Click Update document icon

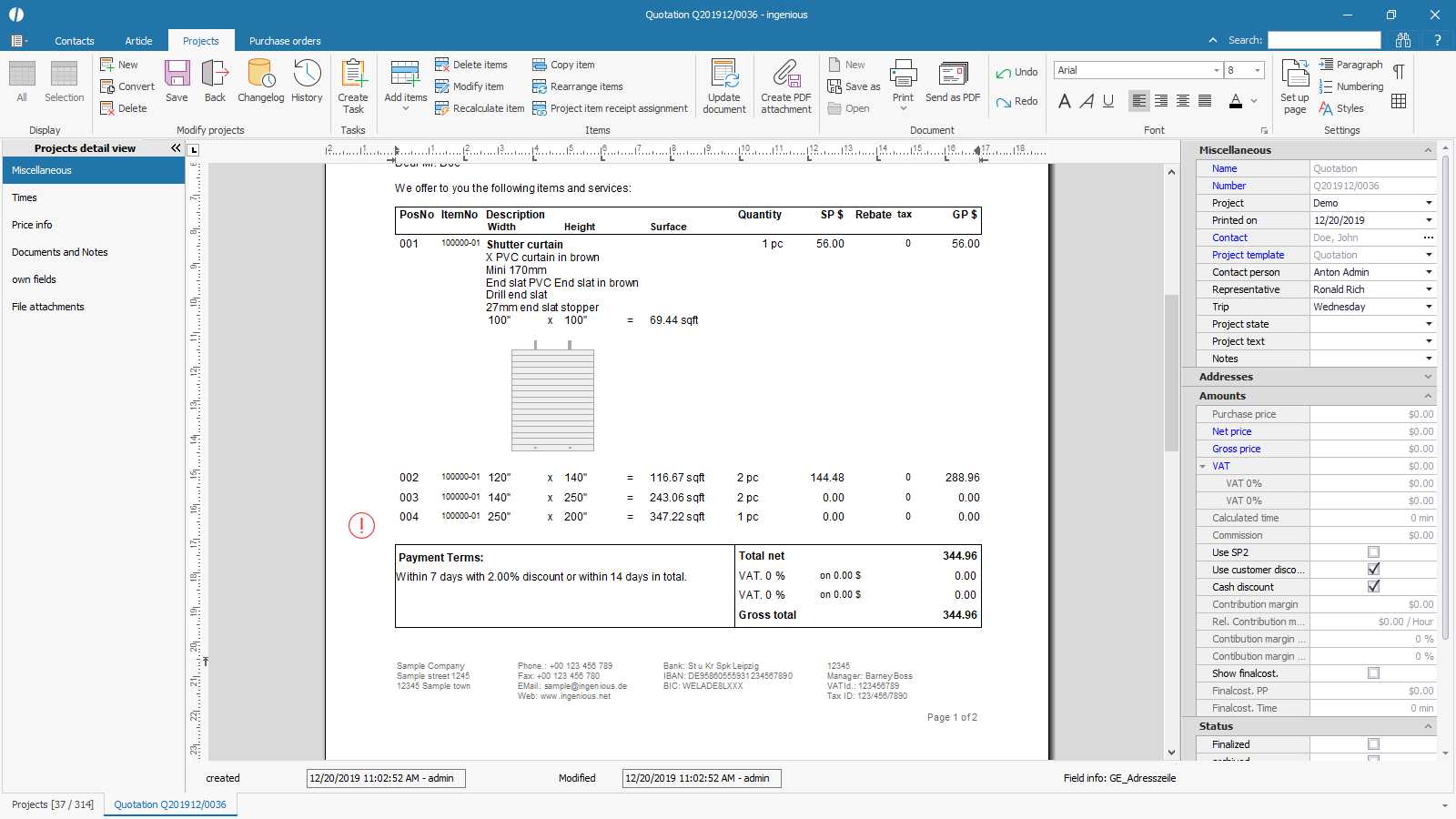[x=724, y=86]
